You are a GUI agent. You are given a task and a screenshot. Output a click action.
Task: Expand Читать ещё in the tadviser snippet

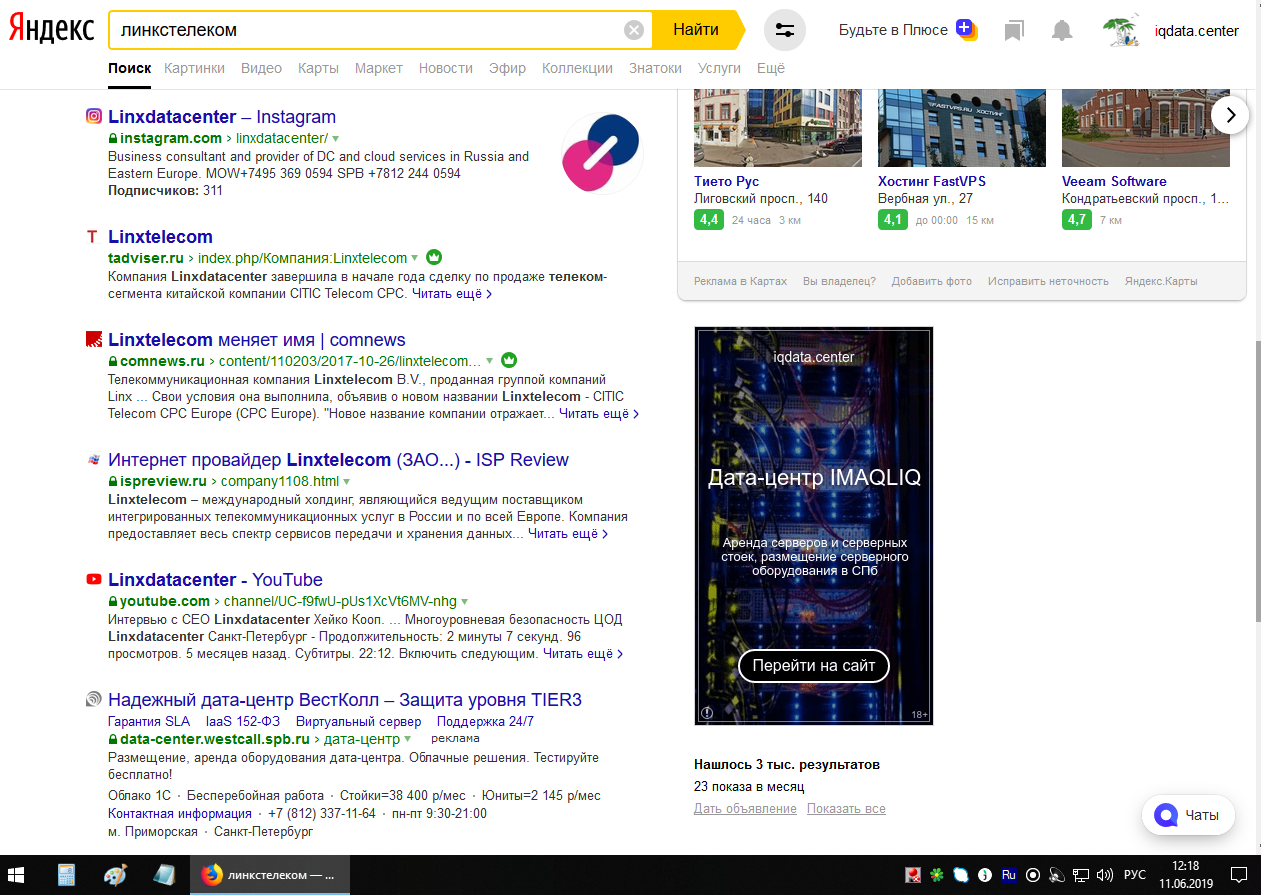(x=452, y=294)
